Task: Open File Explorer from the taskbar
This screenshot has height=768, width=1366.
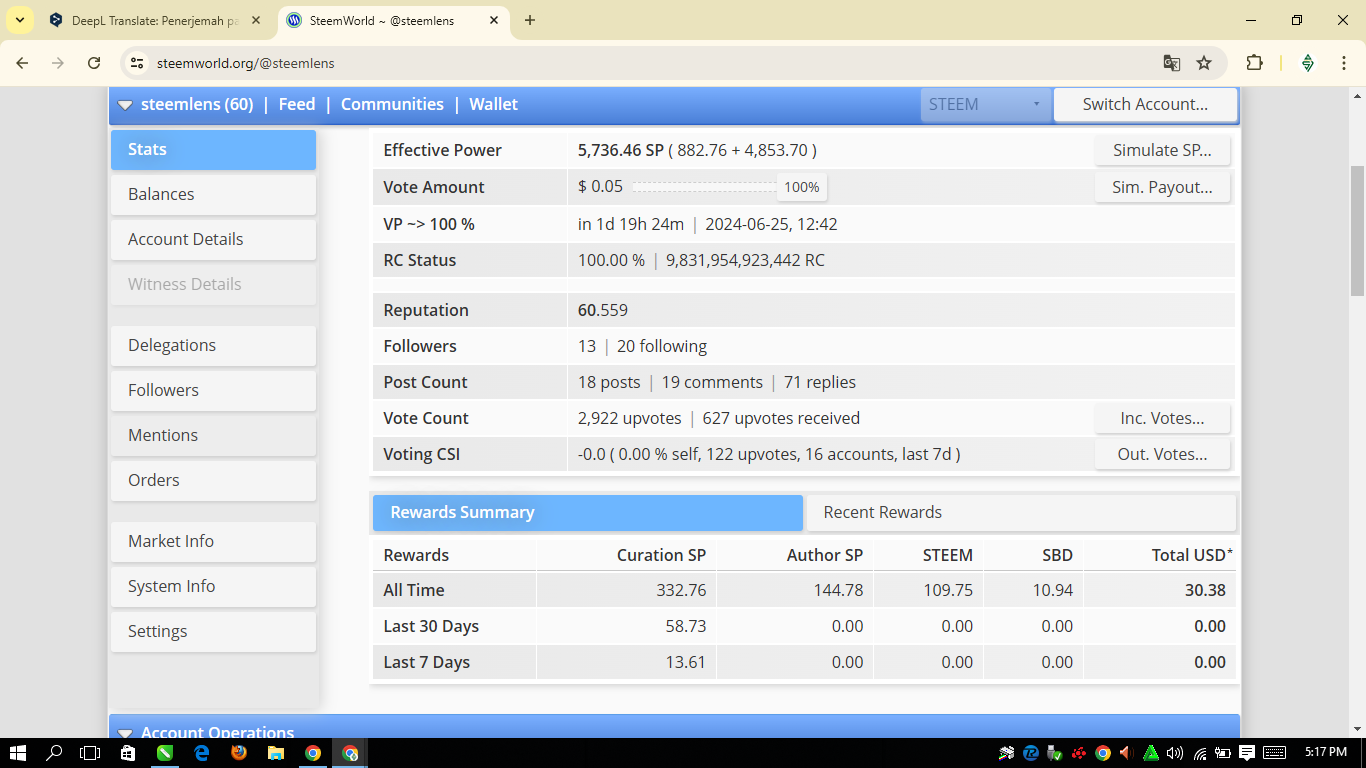Action: click(x=276, y=753)
